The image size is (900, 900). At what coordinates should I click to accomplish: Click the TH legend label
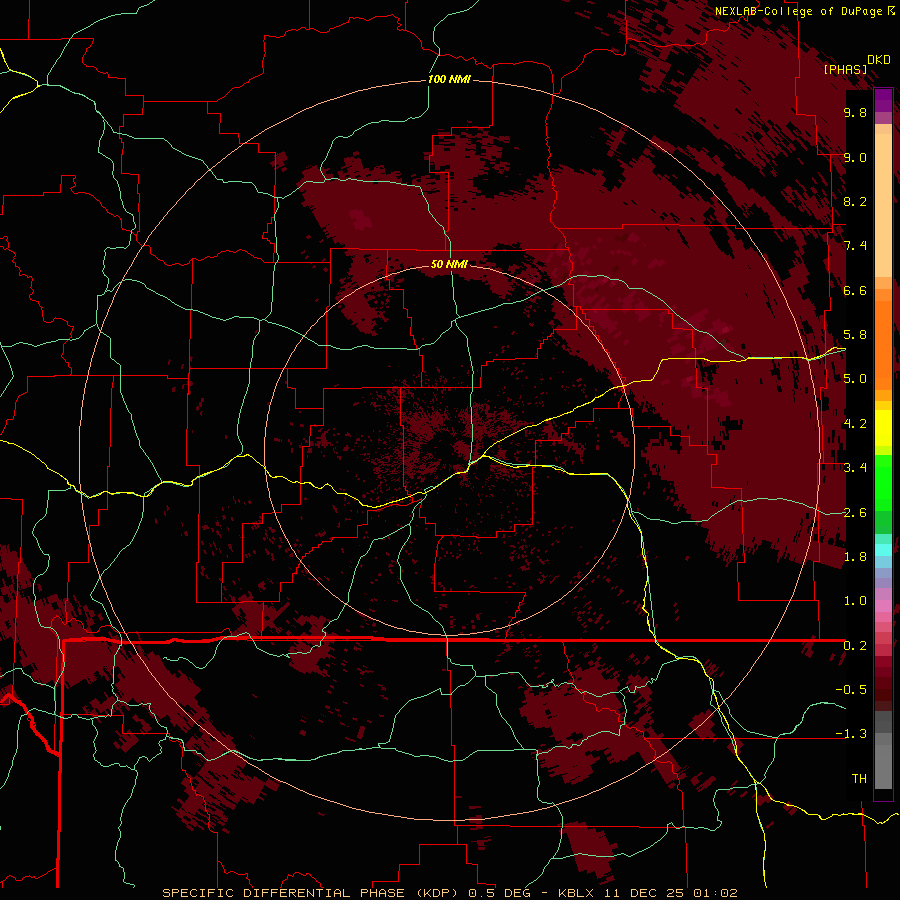click(859, 779)
